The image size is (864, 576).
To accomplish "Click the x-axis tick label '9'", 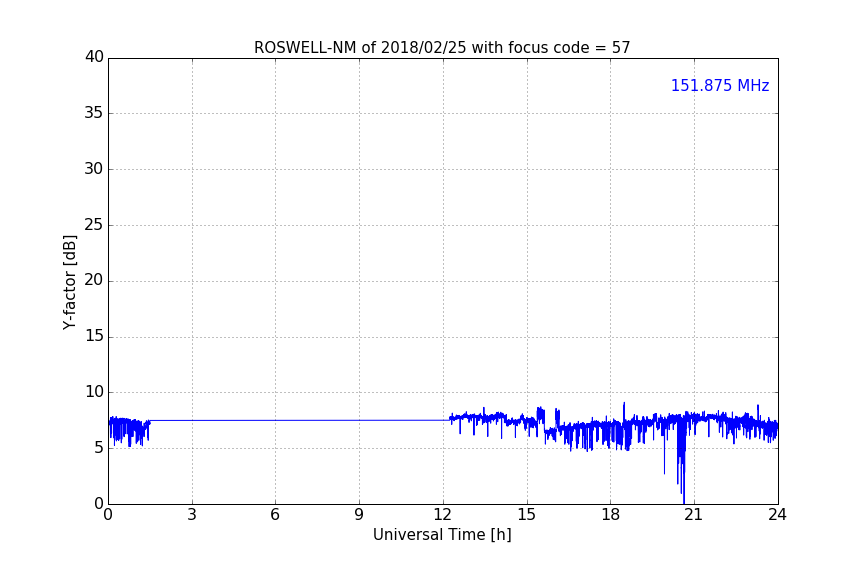I will click(x=359, y=515).
